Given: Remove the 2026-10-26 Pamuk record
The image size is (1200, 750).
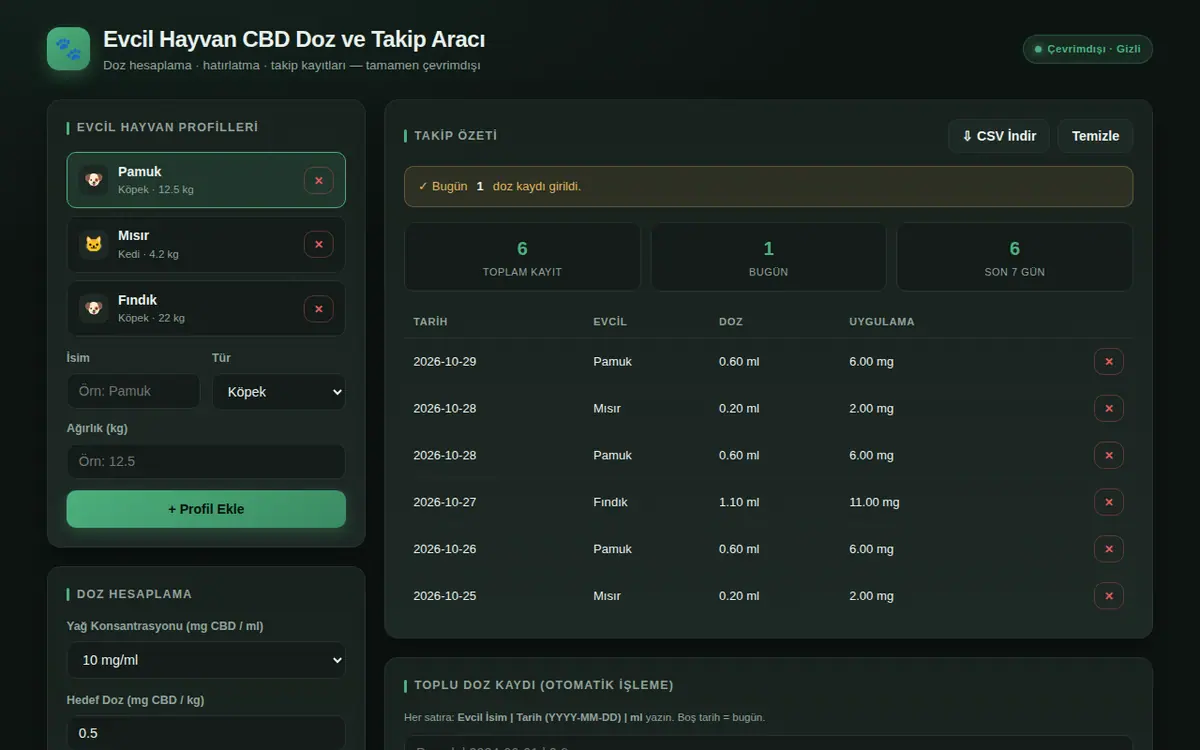Looking at the screenshot, I should click(1108, 549).
